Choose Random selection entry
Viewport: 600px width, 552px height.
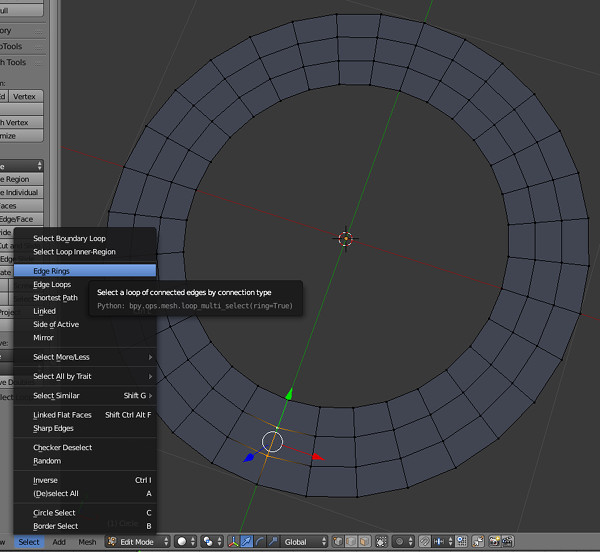coord(85,461)
